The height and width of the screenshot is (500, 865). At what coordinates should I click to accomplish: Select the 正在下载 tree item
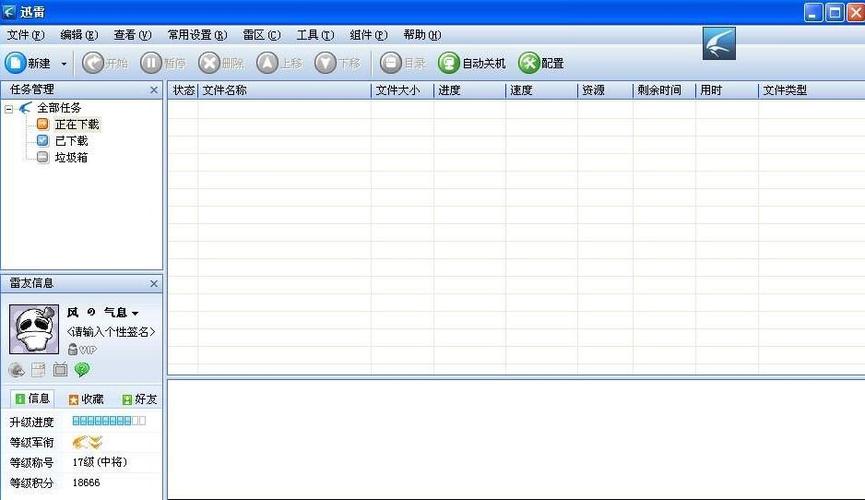coord(77,124)
